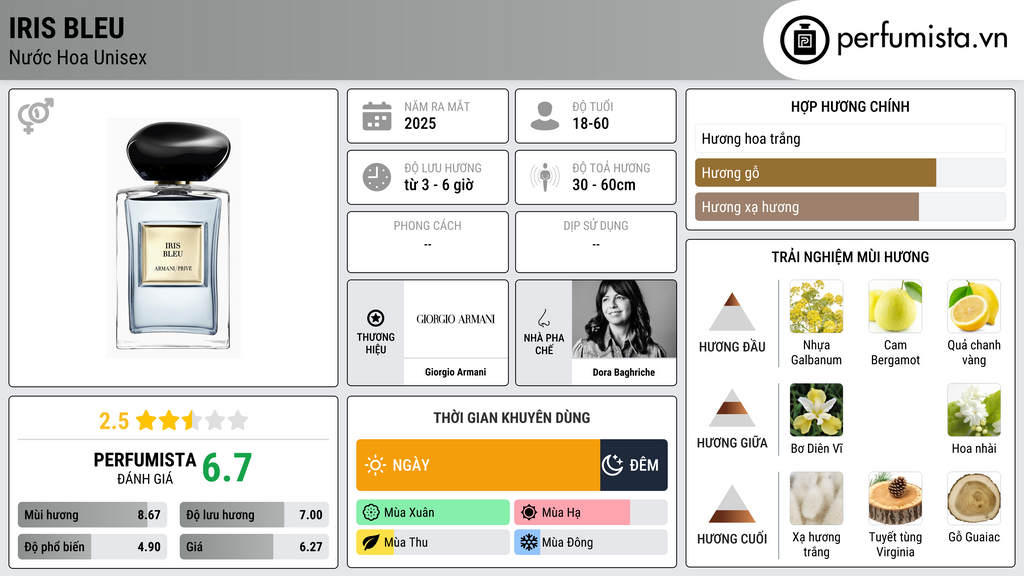1024x576 pixels.
Task: Click the Mùa Hạ season bar
Action: coord(572,513)
